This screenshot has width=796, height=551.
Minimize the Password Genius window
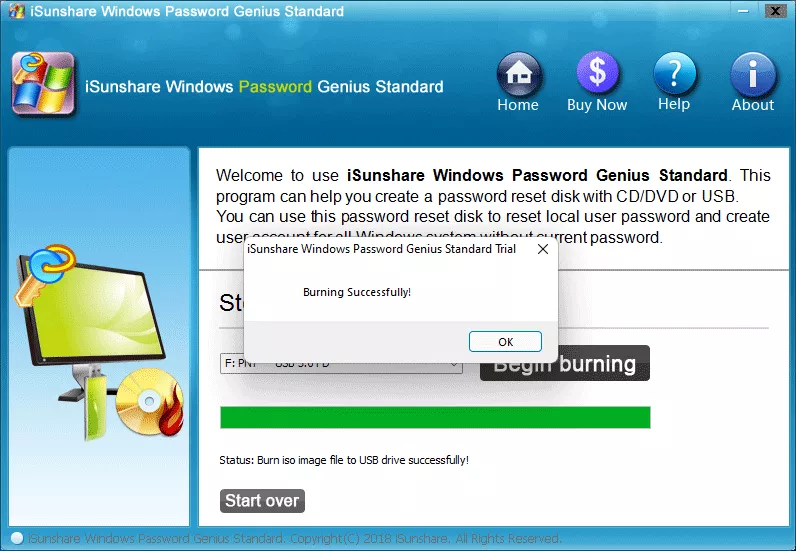tap(743, 11)
